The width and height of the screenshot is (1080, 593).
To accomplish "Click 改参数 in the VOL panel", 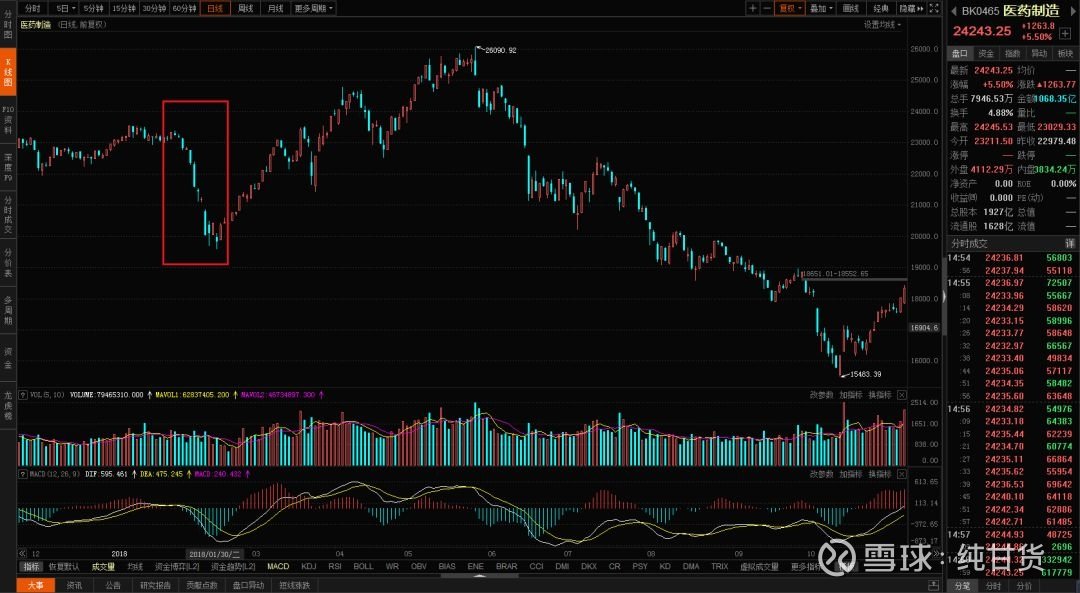I will click(821, 395).
